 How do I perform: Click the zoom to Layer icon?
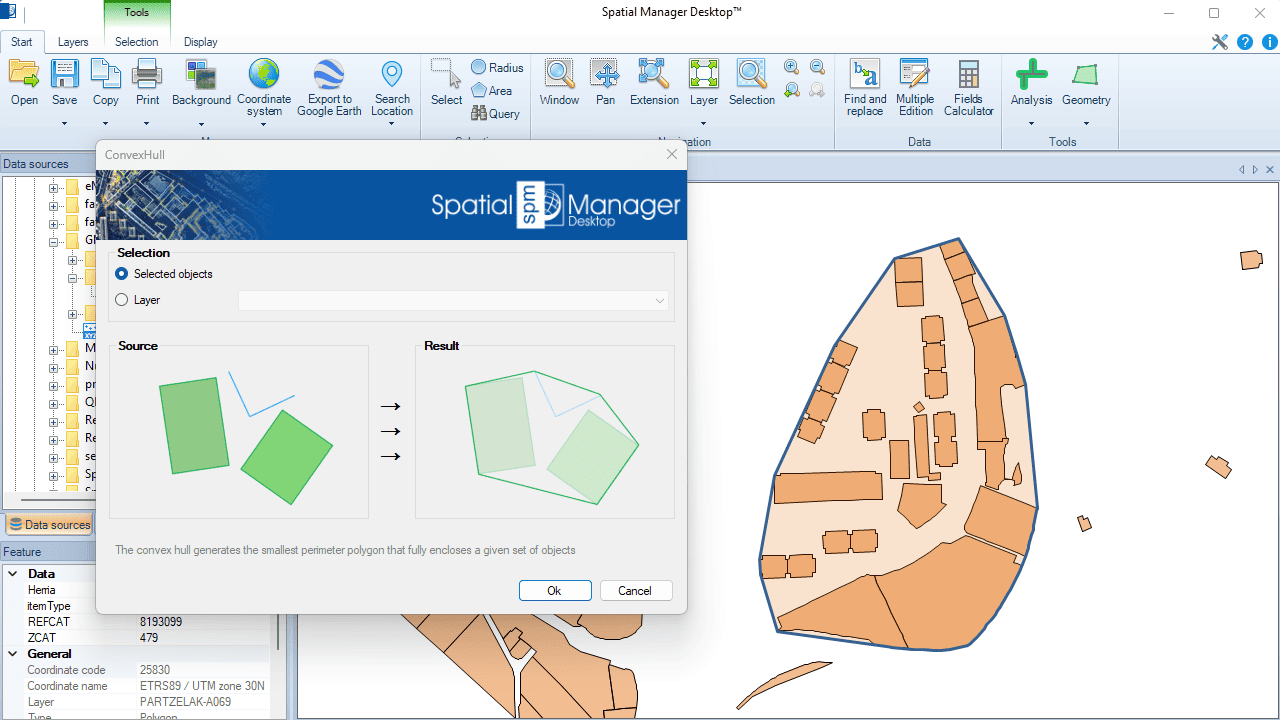704,74
